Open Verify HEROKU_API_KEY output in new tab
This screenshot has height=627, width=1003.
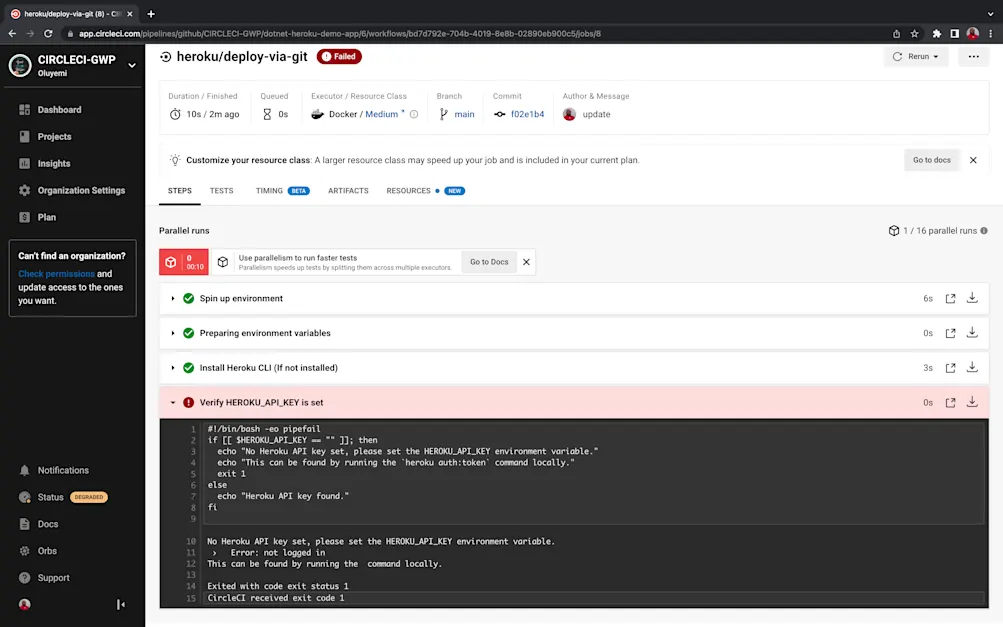coord(951,402)
